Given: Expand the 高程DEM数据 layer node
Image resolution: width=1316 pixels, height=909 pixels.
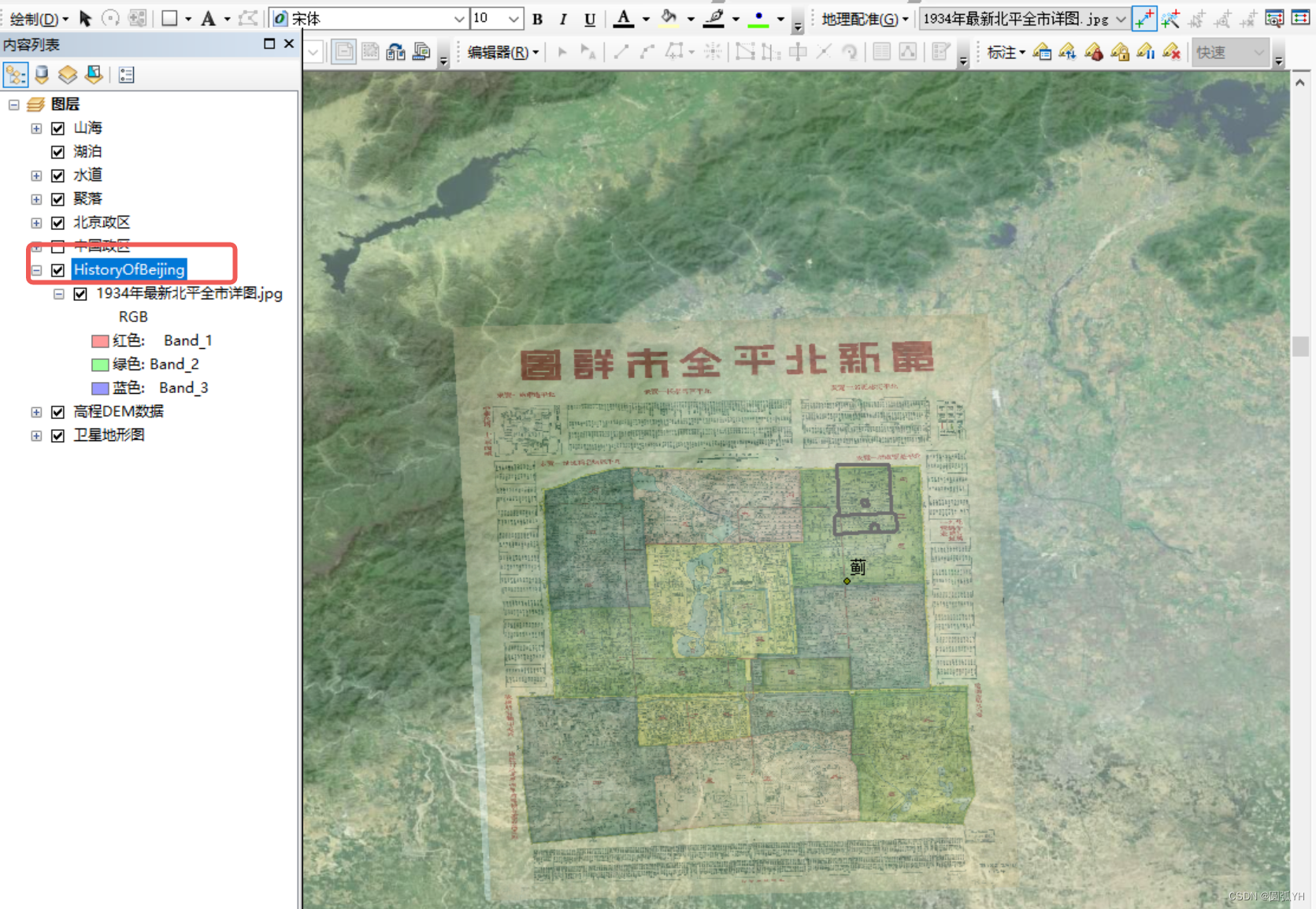Looking at the screenshot, I should 36,411.
